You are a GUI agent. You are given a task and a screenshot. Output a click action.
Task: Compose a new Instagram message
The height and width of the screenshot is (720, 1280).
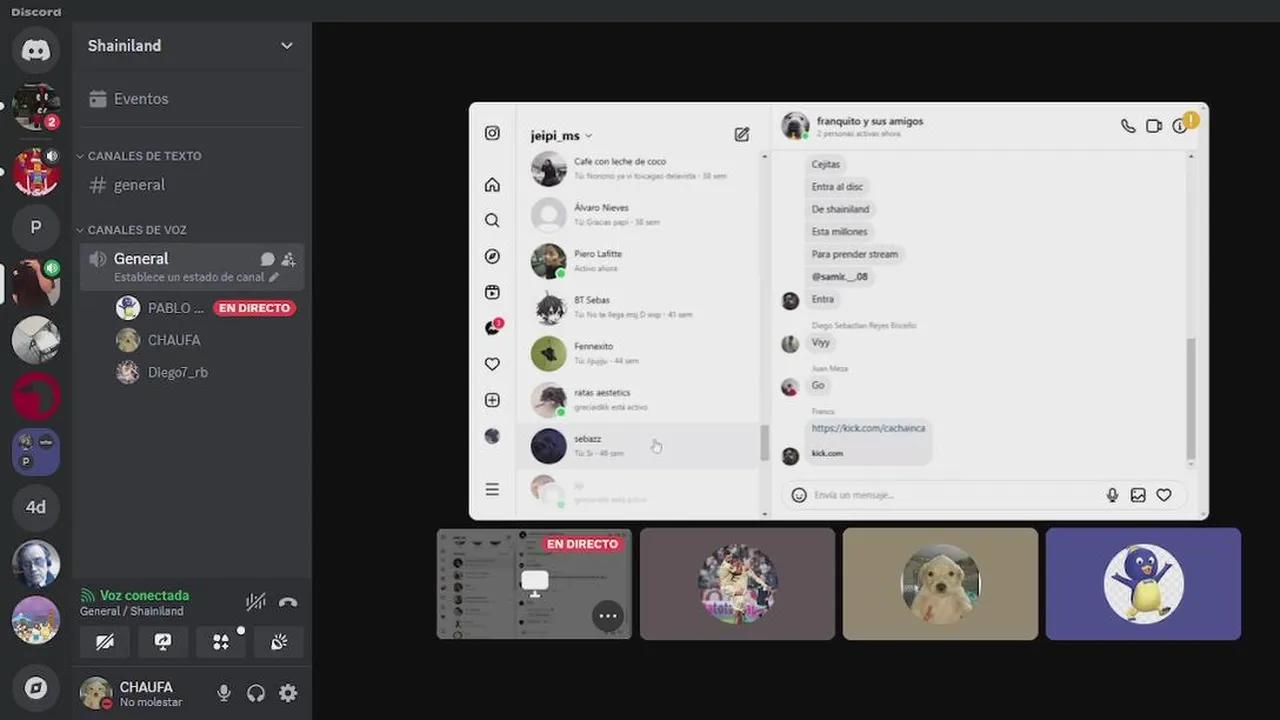point(742,134)
